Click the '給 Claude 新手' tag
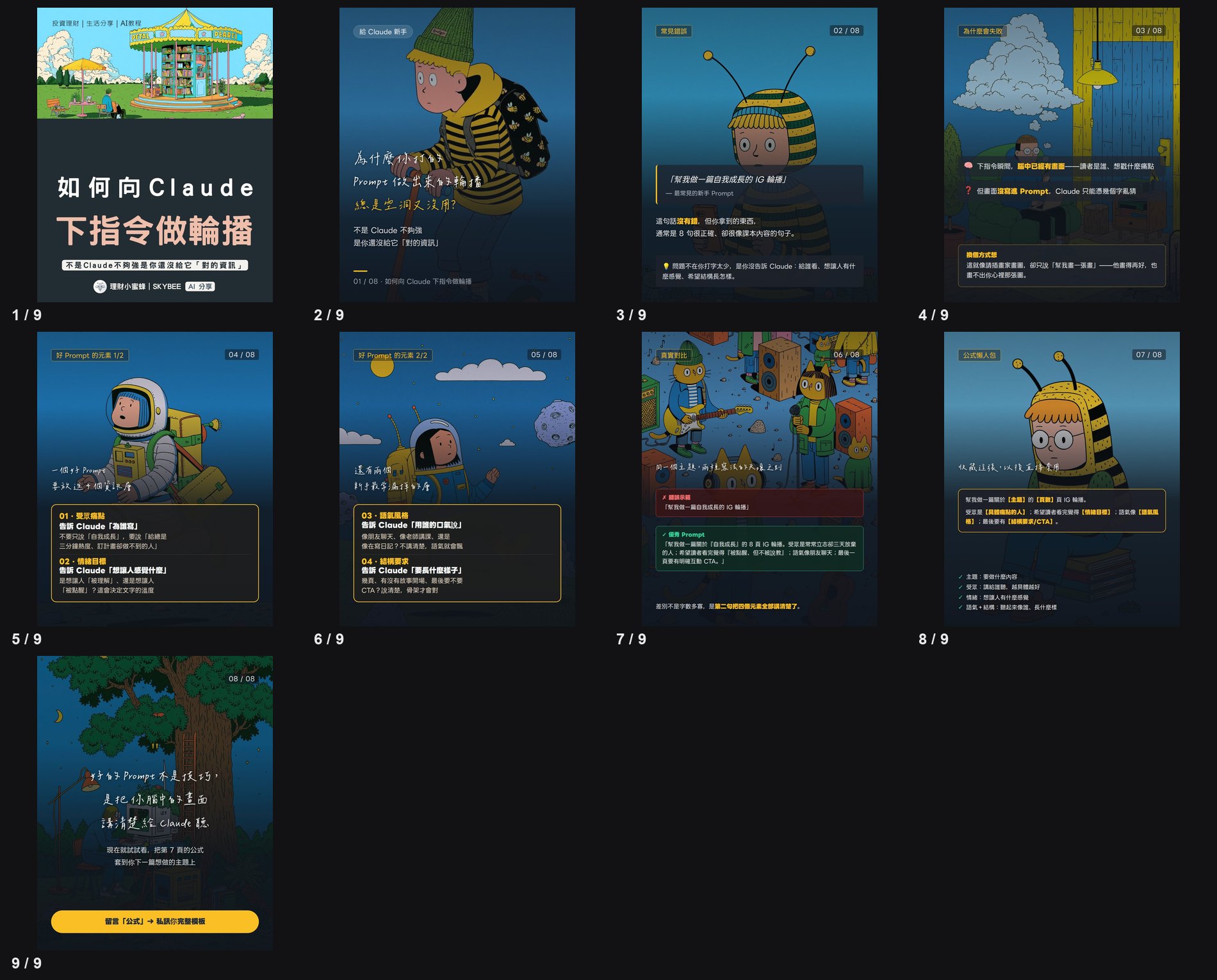Image resolution: width=1217 pixels, height=980 pixels. (x=383, y=31)
